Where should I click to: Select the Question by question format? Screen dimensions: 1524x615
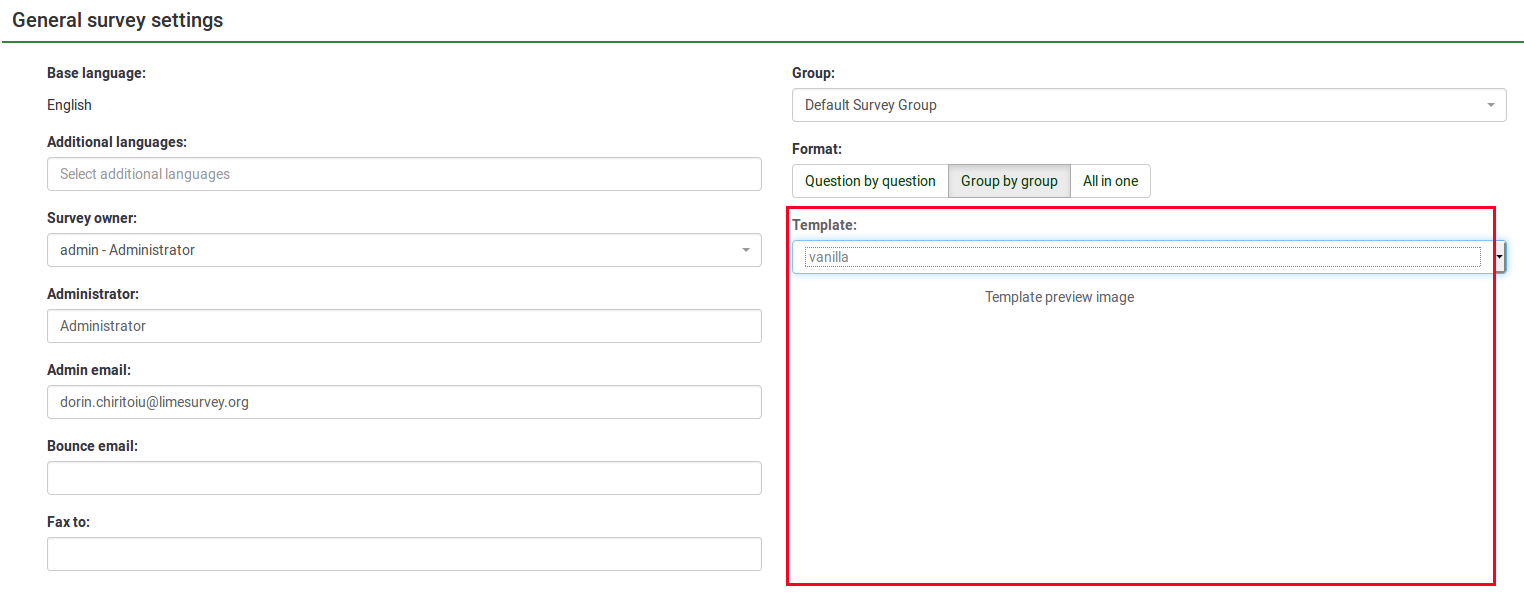click(870, 181)
